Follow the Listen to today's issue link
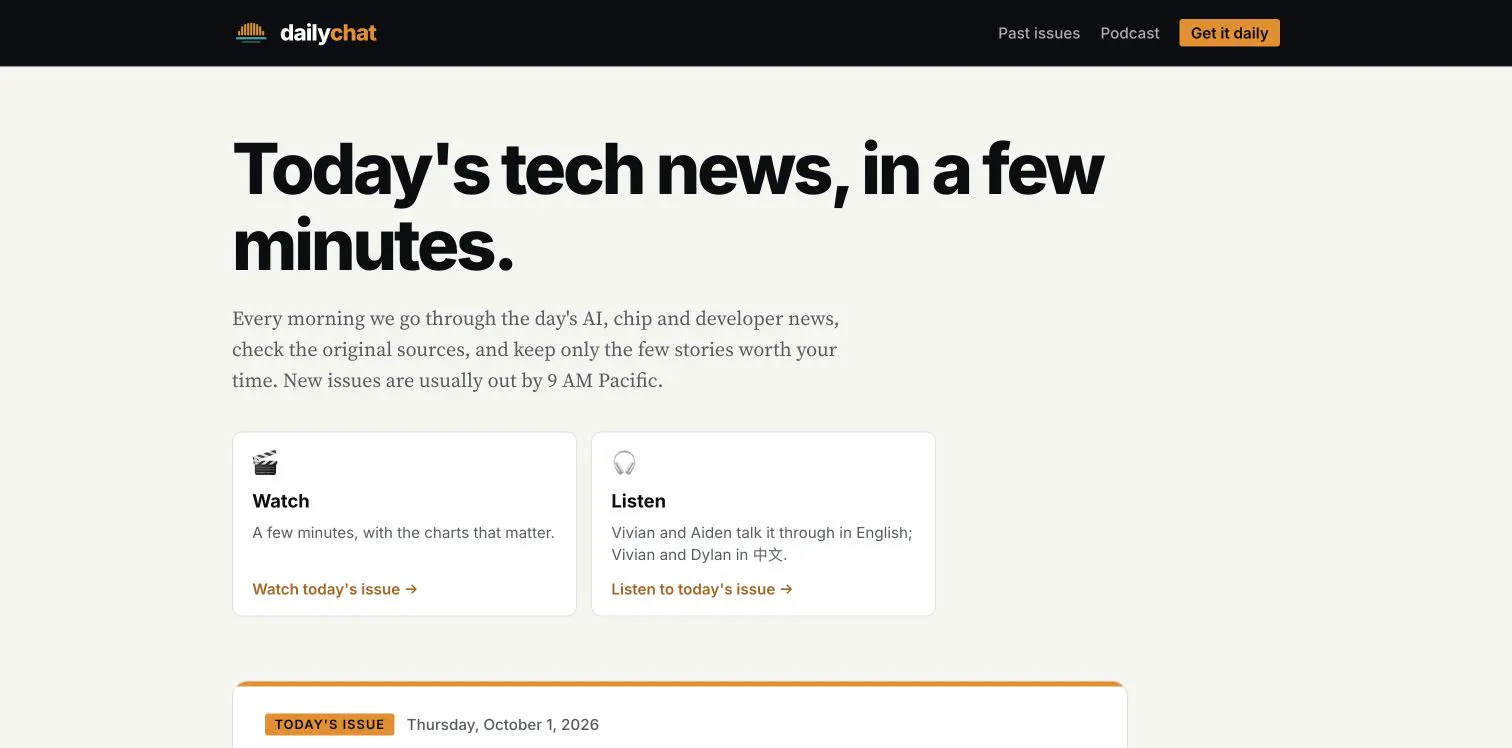 point(702,589)
